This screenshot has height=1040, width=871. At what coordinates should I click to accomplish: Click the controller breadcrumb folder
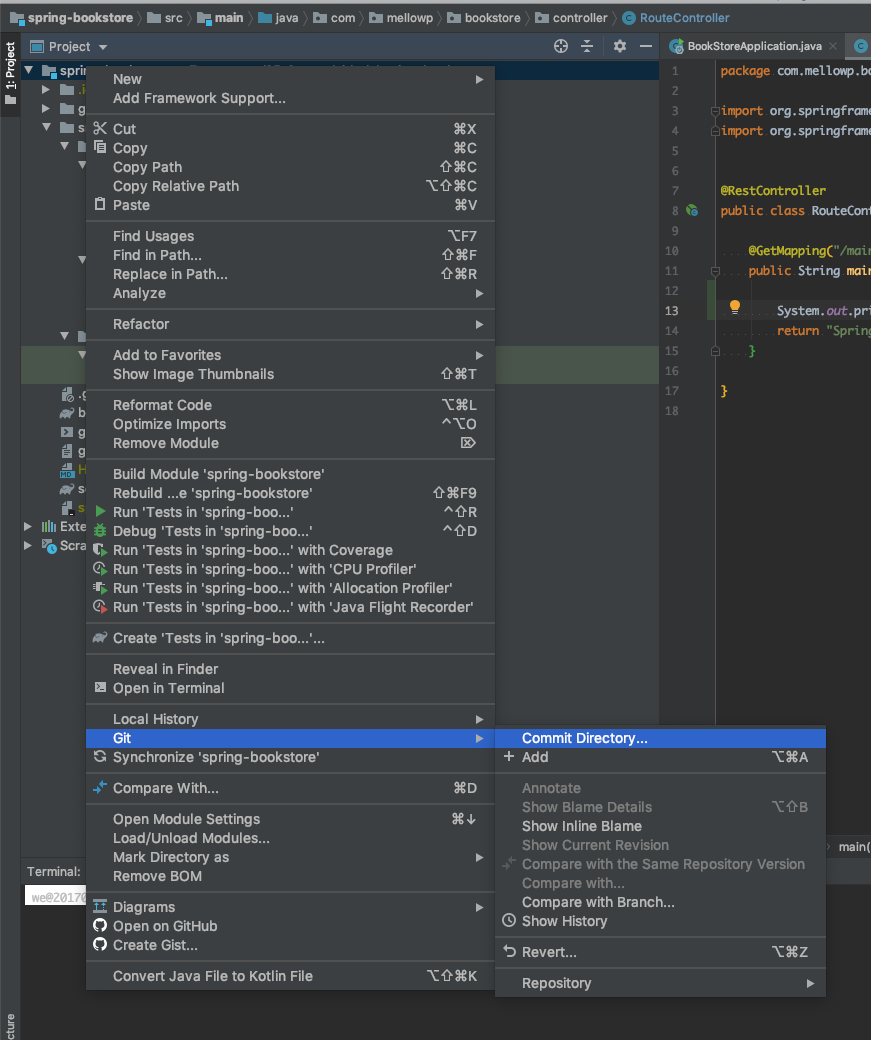coord(571,18)
